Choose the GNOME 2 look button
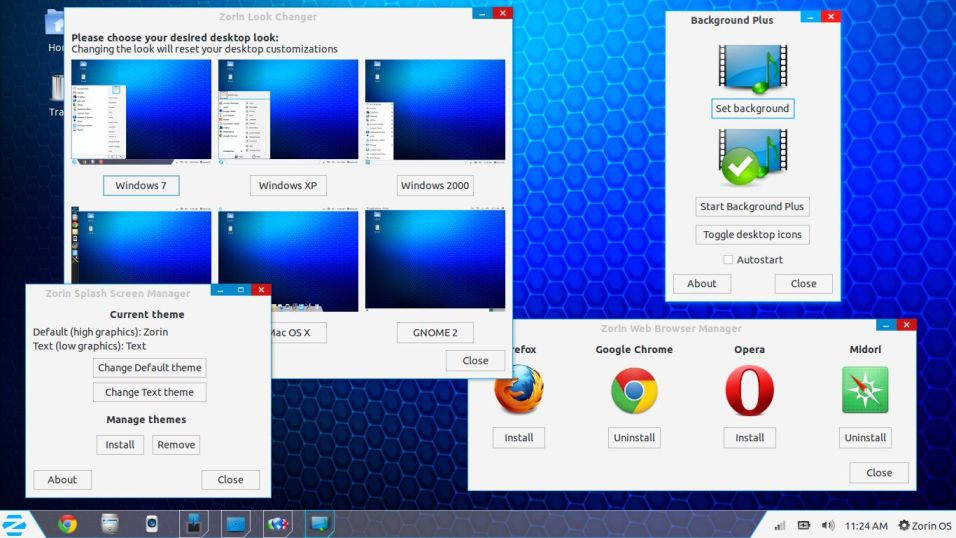 [435, 332]
